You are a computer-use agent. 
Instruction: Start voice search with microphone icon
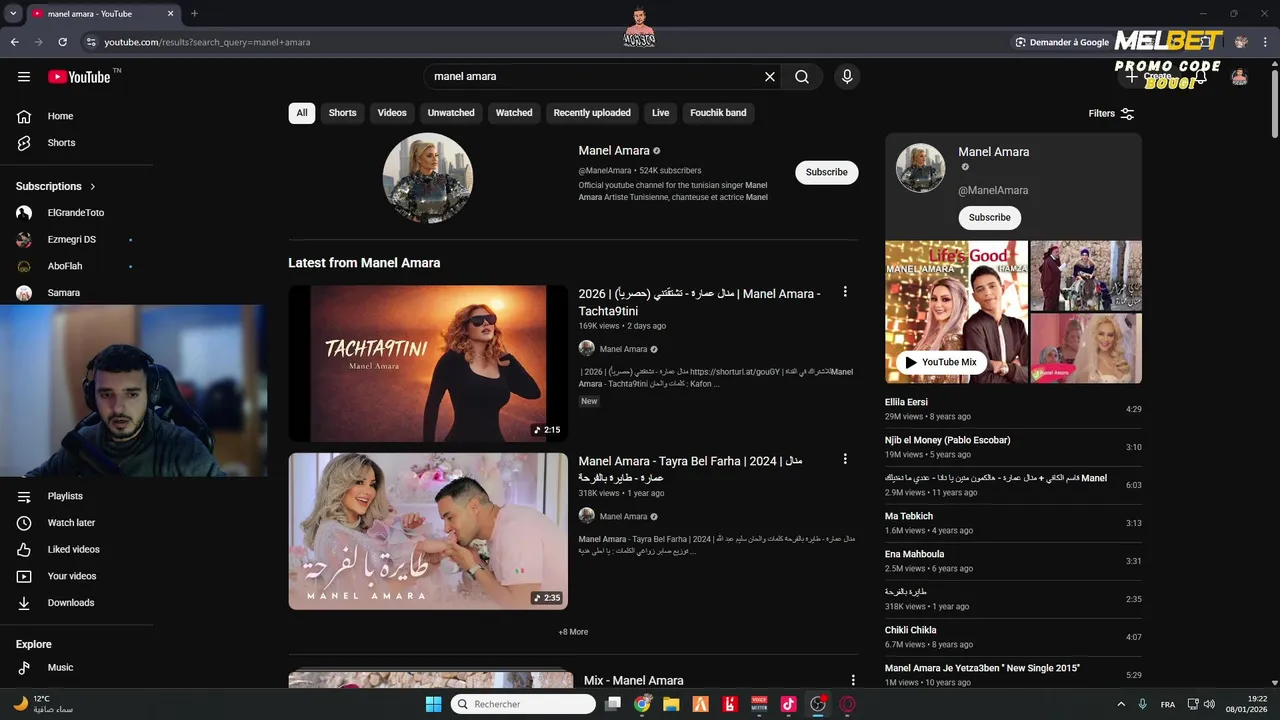pyautogui.click(x=847, y=77)
